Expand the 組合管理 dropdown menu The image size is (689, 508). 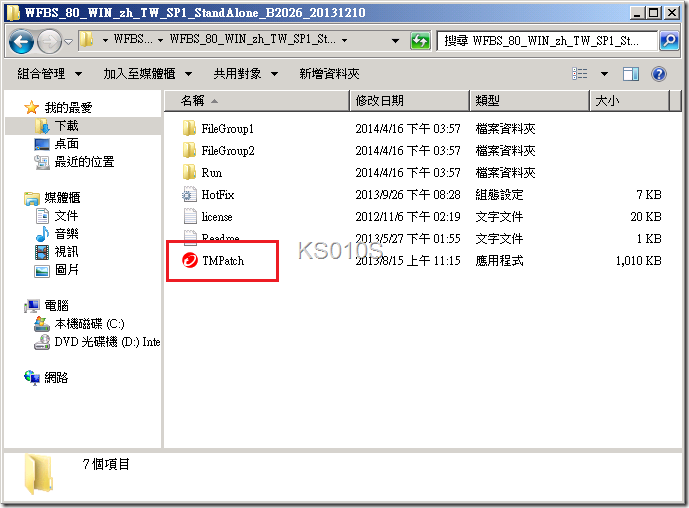pyautogui.click(x=49, y=74)
